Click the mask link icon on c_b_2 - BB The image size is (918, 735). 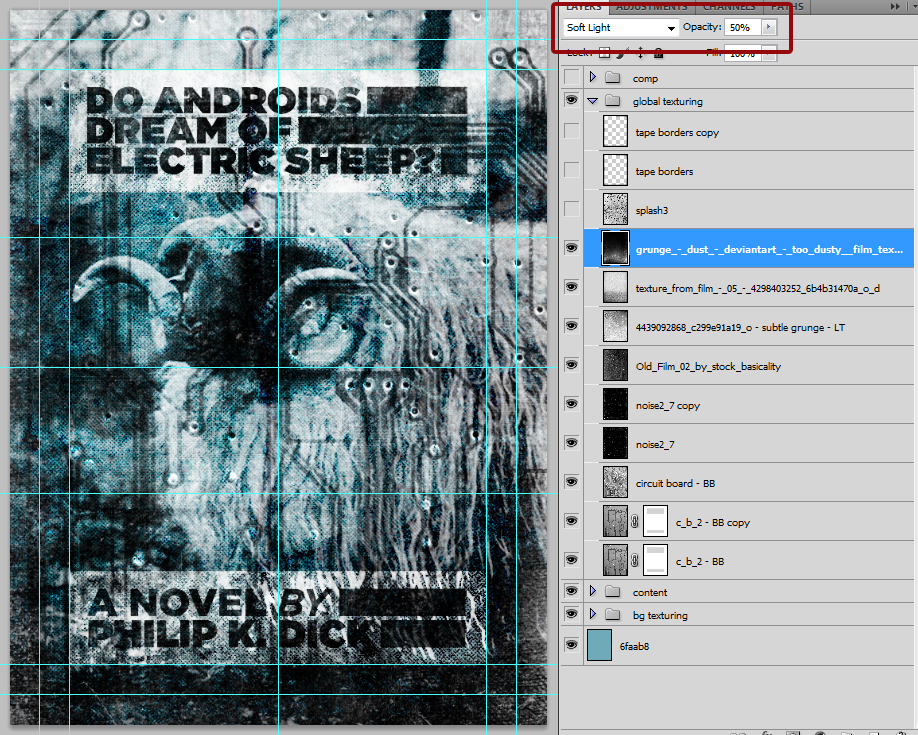635,560
